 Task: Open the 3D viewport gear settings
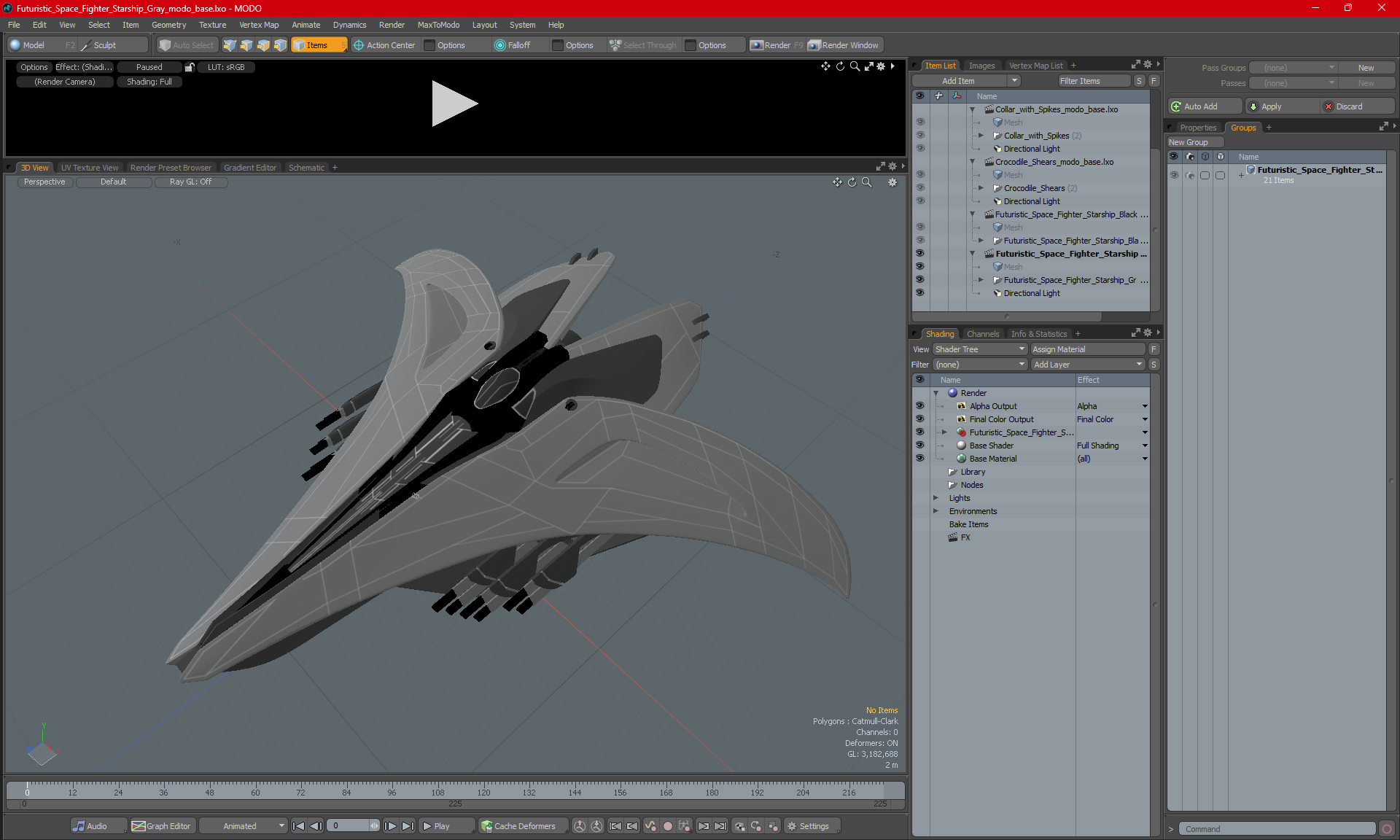coord(892,182)
